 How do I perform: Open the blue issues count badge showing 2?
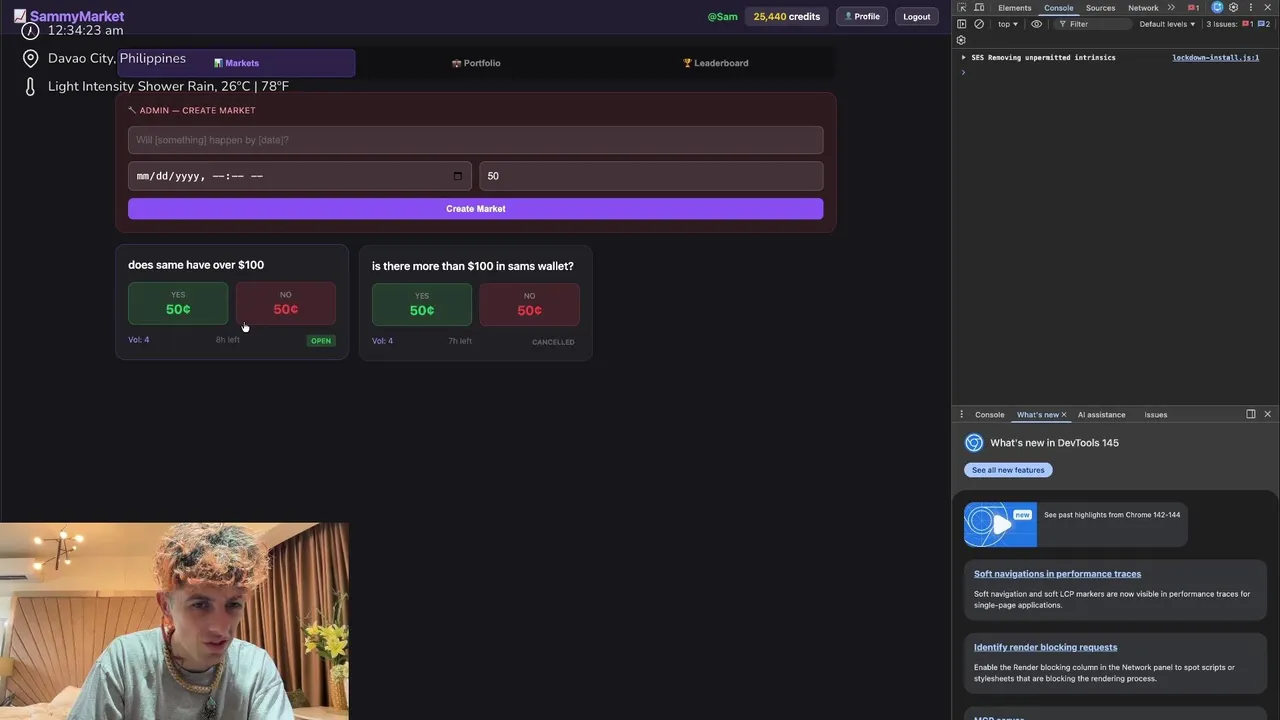pos(1264,24)
